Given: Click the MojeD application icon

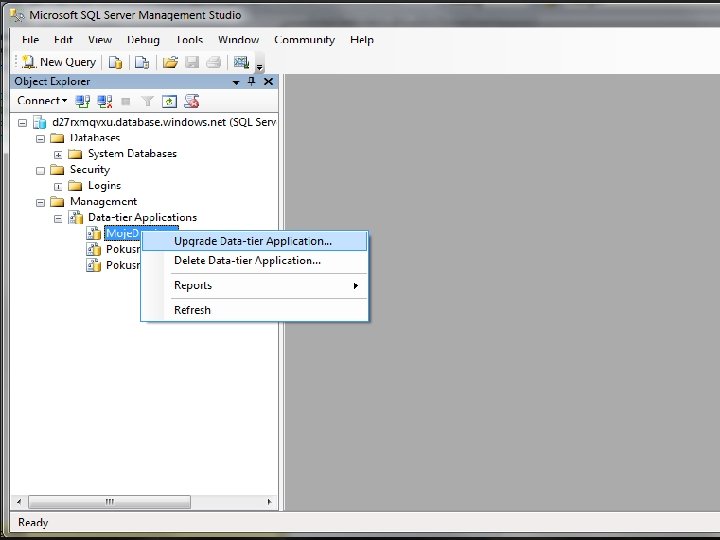Looking at the screenshot, I should click(x=94, y=233).
